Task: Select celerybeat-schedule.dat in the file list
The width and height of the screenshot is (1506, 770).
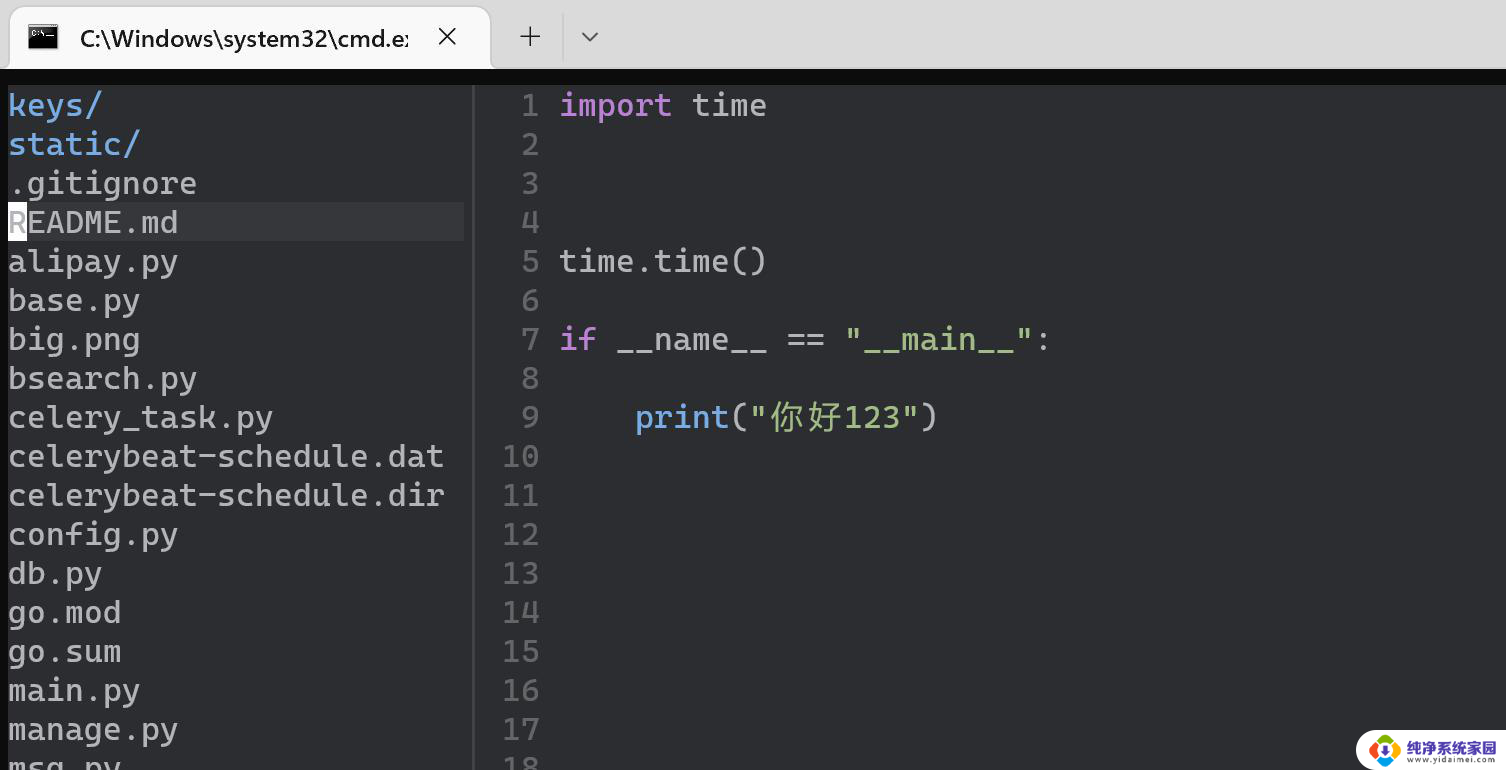Action: [x=226, y=457]
